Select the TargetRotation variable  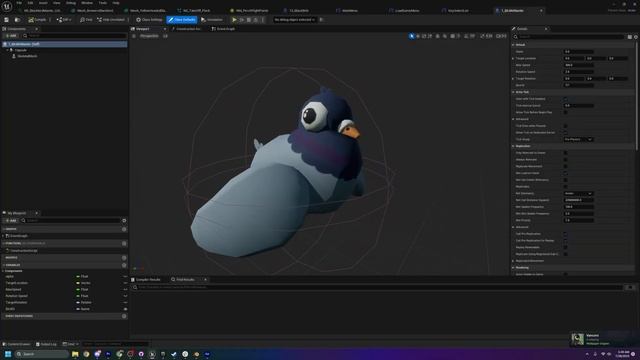click(16, 302)
